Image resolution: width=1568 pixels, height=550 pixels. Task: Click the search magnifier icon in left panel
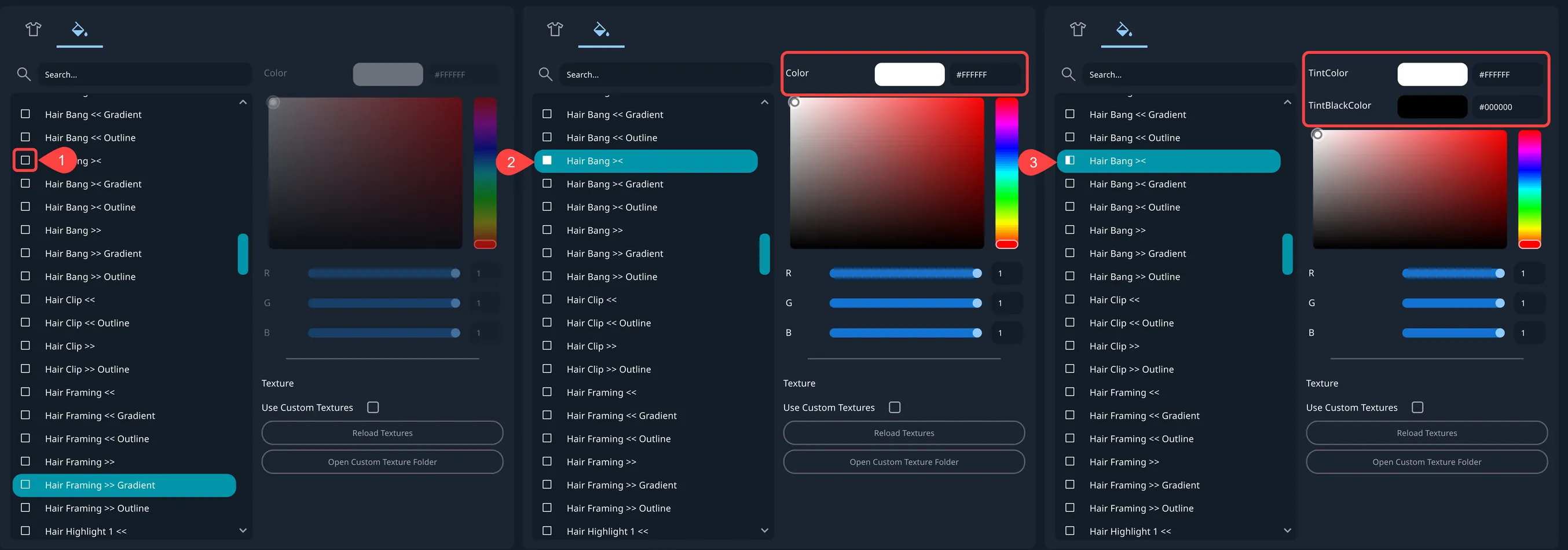(24, 74)
